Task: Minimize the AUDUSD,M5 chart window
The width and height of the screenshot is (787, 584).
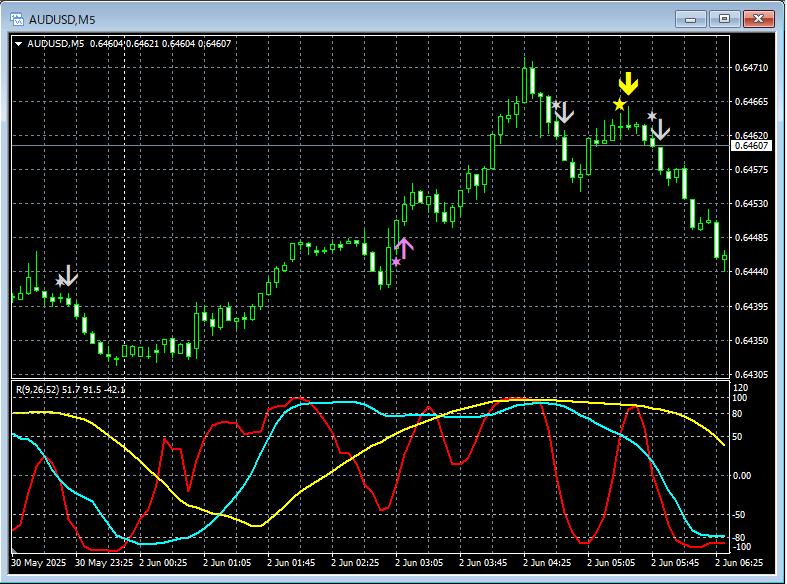Action: pos(692,18)
